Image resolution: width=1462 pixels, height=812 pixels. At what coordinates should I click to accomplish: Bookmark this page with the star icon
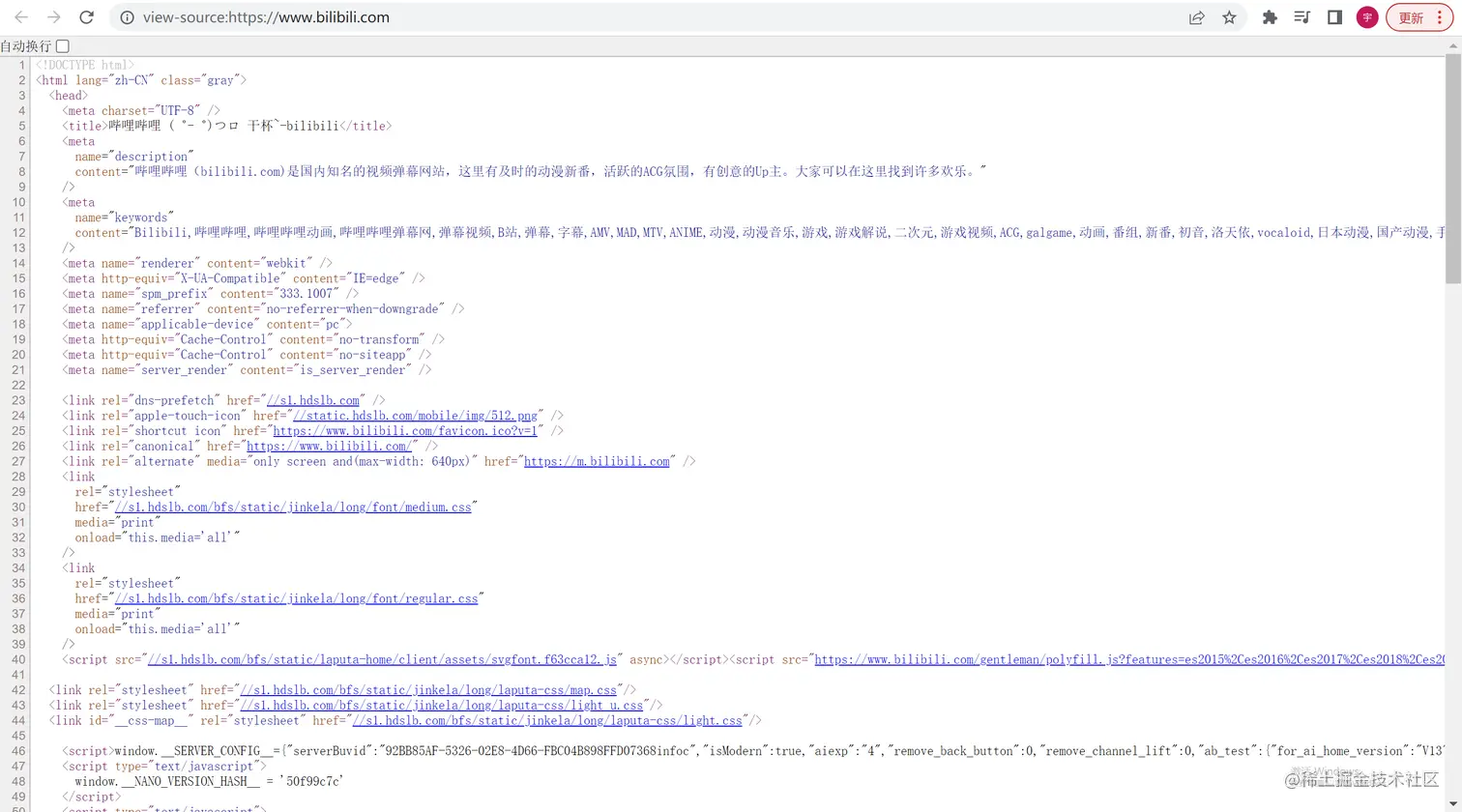click(1229, 17)
